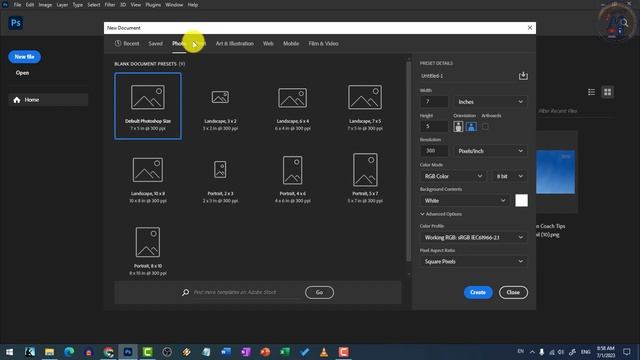Click the Go button for Adobe Stock search

tap(319, 292)
